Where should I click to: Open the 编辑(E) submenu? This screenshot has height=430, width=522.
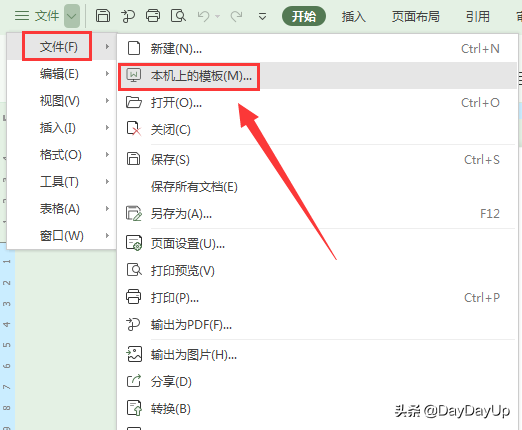point(62,73)
